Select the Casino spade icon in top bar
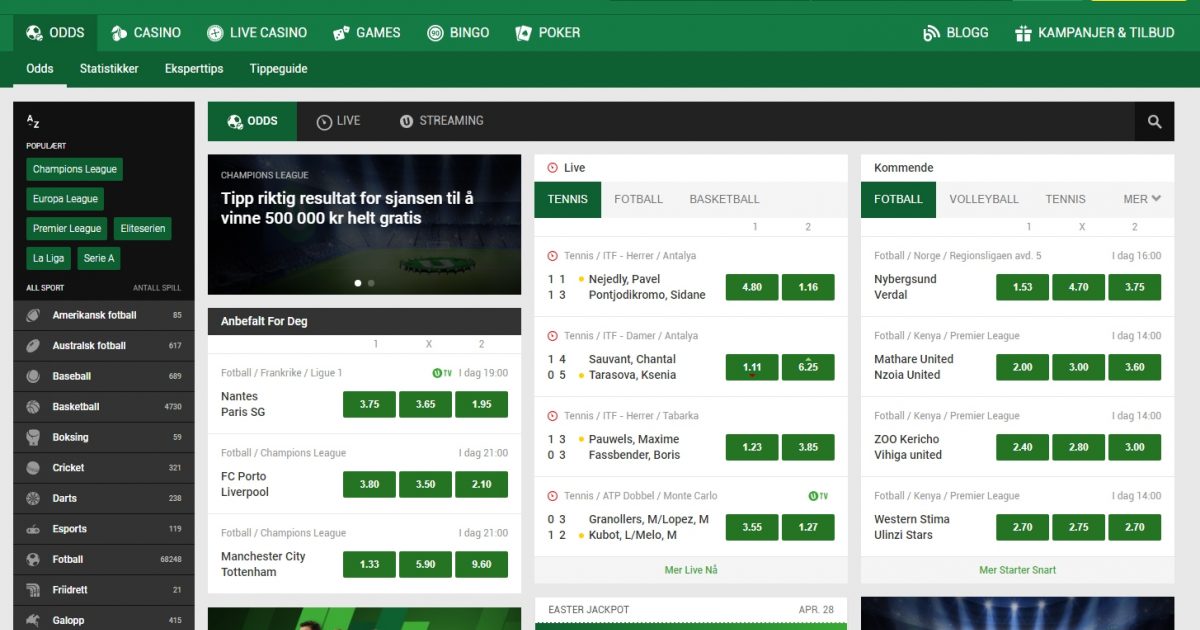 (116, 32)
